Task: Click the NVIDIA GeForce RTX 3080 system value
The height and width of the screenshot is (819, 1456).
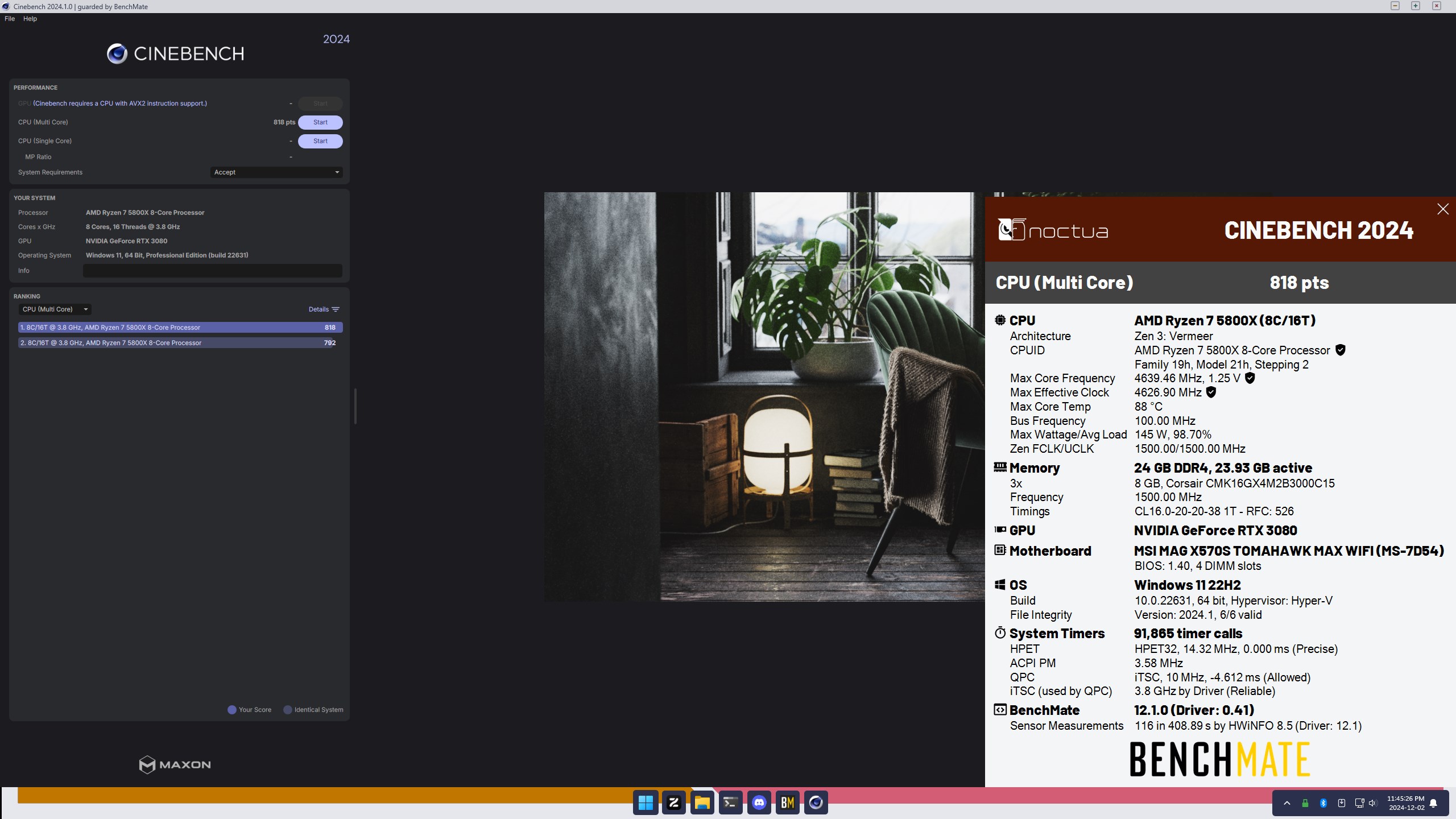Action: click(x=126, y=241)
